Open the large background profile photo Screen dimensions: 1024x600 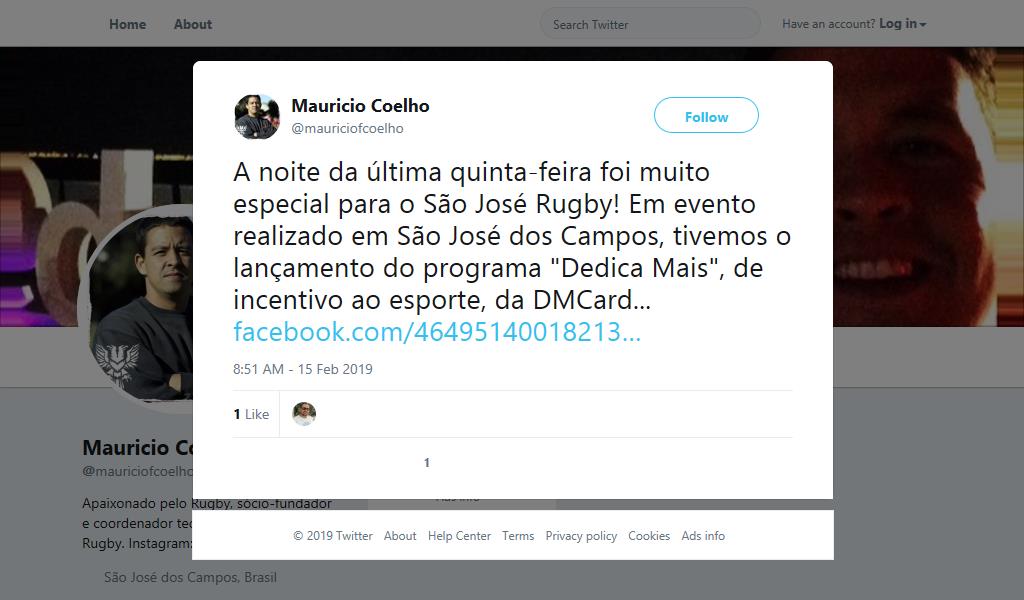point(140,308)
